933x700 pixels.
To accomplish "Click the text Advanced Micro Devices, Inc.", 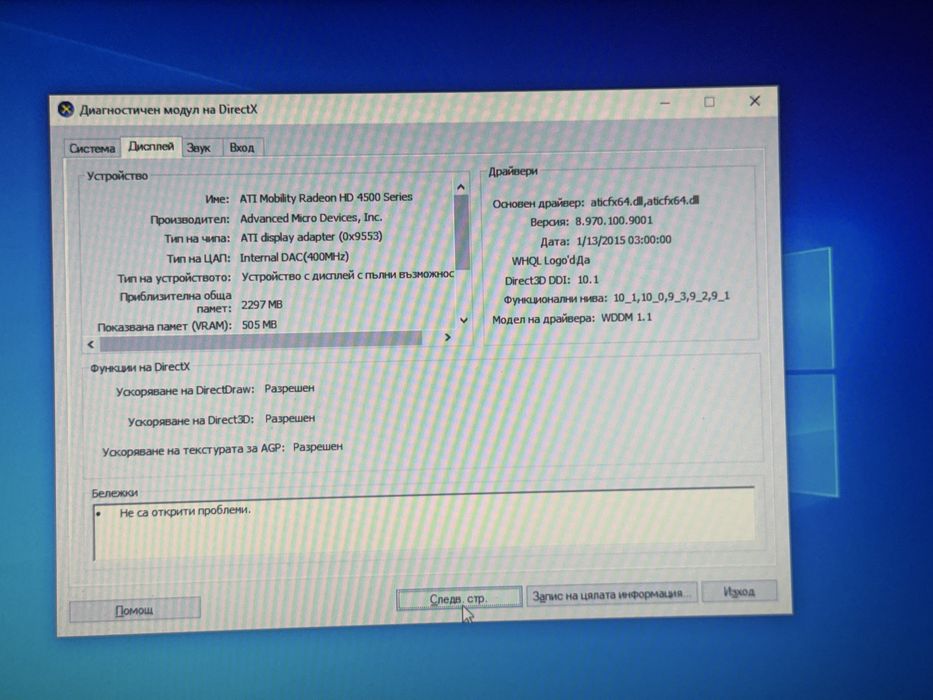I will pos(311,218).
